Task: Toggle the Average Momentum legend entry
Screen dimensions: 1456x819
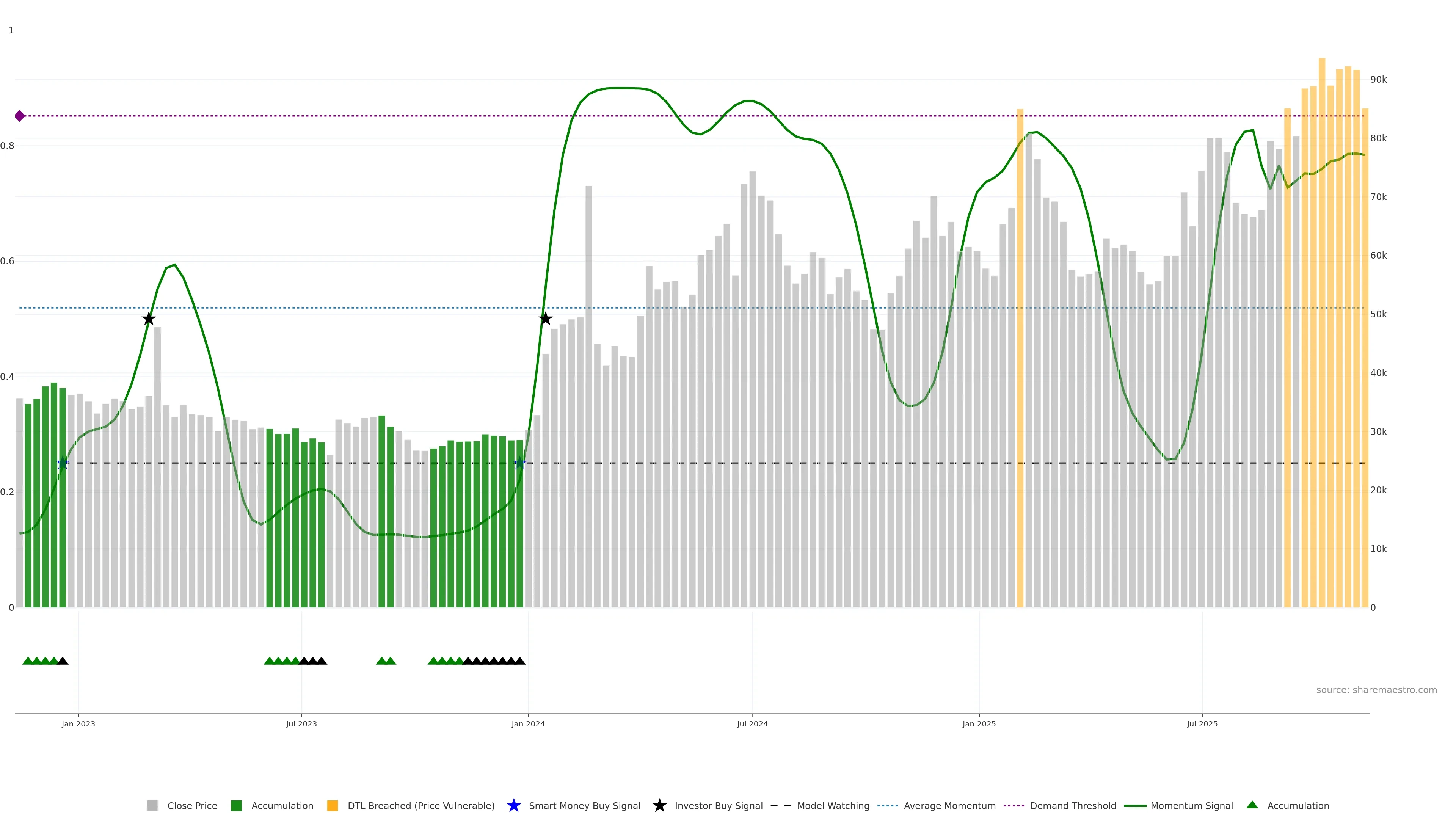Action: coord(949,805)
